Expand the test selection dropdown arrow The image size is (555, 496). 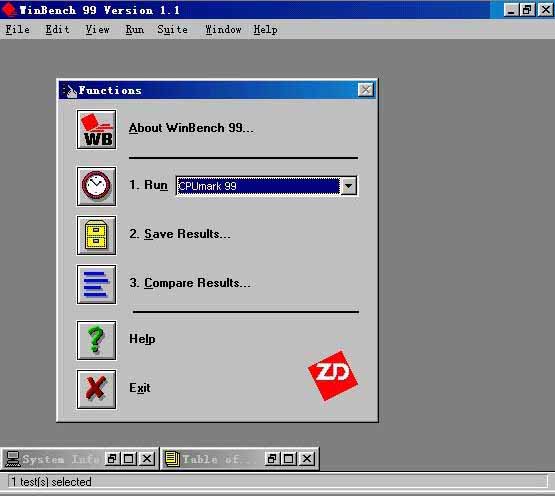[x=349, y=186]
